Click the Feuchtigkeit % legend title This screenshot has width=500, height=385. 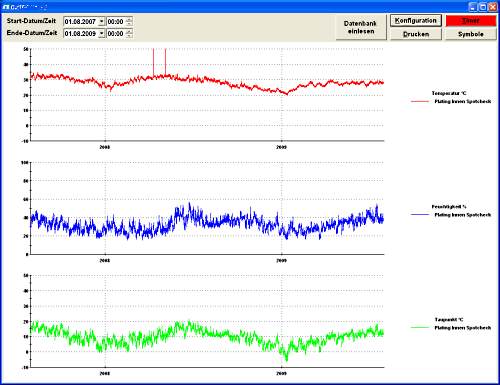[449, 207]
